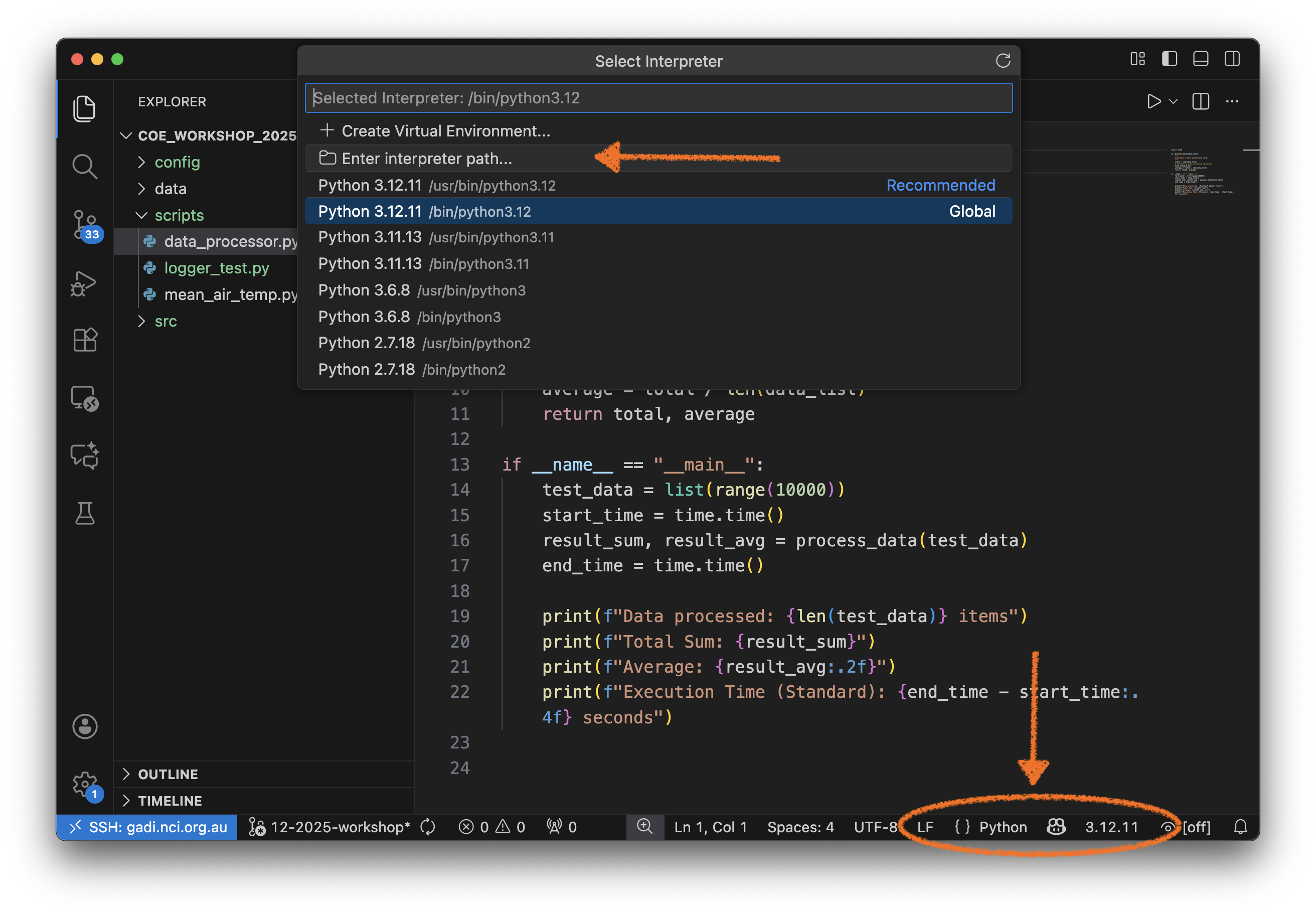Toggle the bottom panel visibility
Screen dimensions: 1316x915
click(1201, 59)
